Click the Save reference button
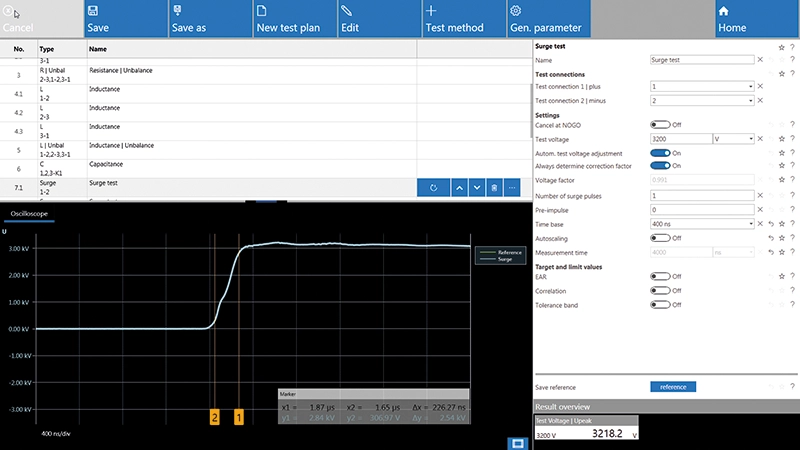The height and width of the screenshot is (450, 800). point(673,386)
